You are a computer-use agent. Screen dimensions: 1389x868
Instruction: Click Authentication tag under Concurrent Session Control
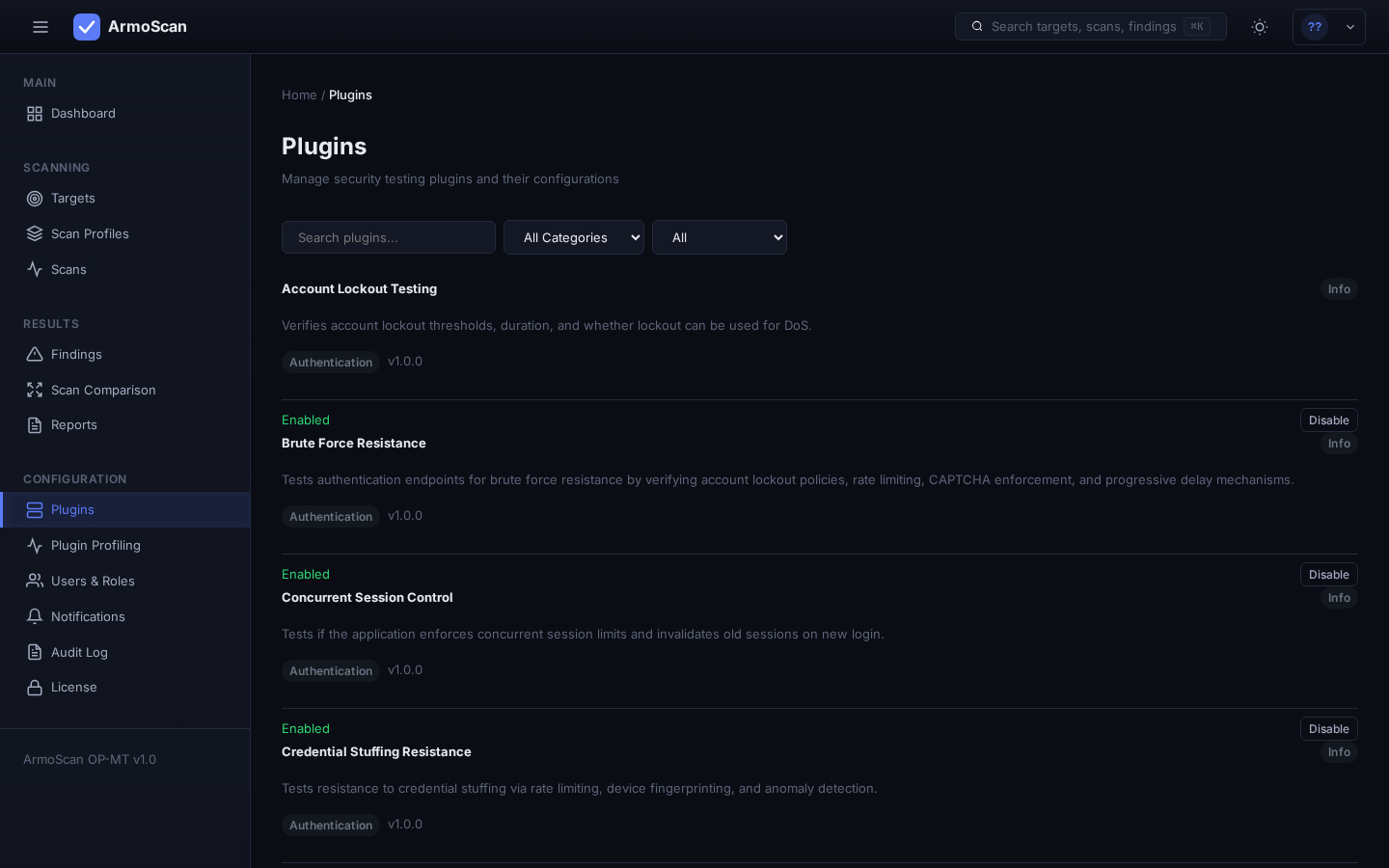coord(331,671)
